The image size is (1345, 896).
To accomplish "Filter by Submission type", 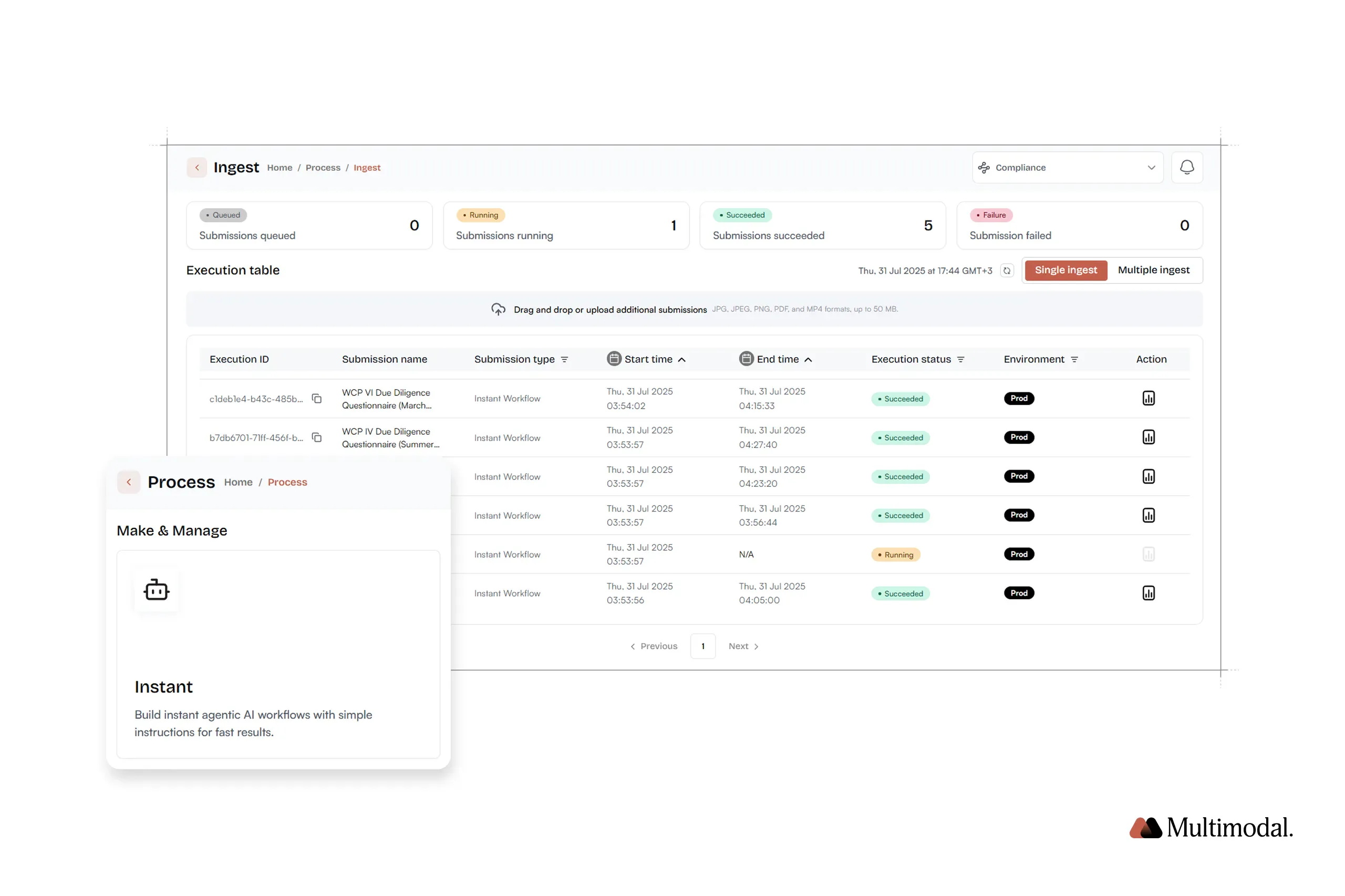I will [x=564, y=359].
